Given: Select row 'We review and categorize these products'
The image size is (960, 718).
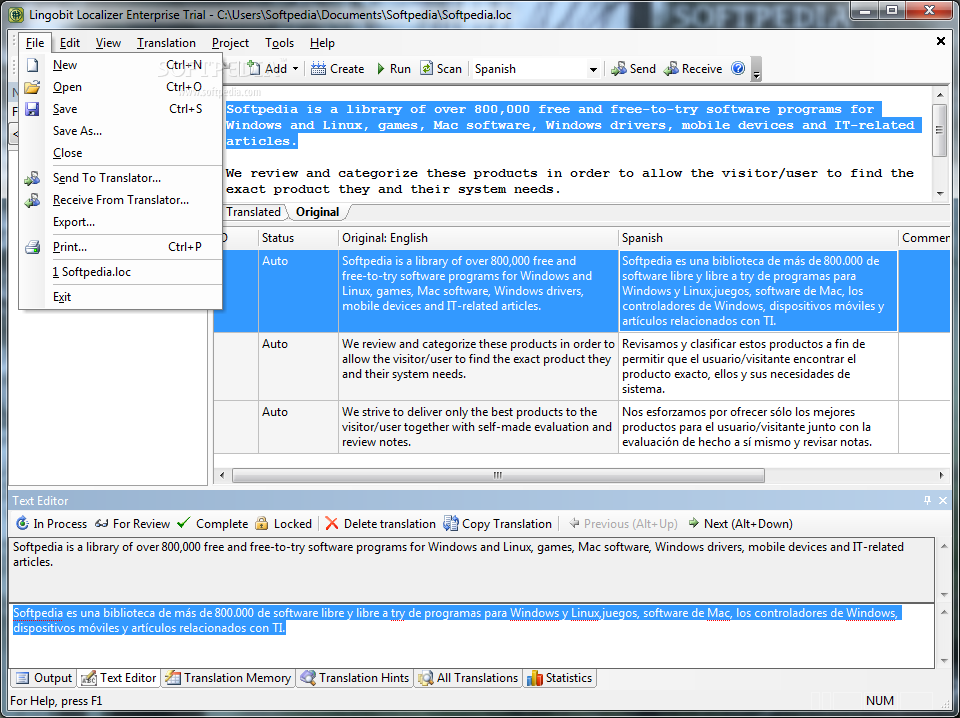Looking at the screenshot, I should 478,366.
